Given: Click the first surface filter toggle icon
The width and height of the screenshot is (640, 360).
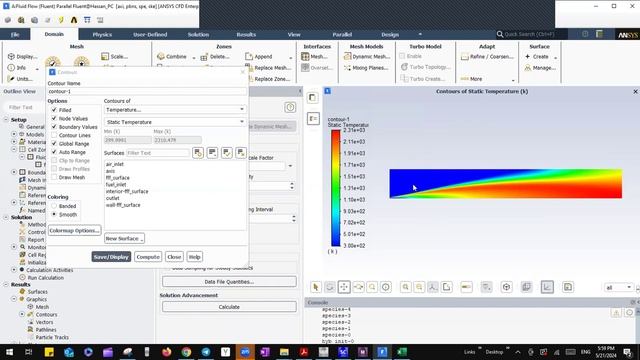Looking at the screenshot, I should pyautogui.click(x=198, y=153).
